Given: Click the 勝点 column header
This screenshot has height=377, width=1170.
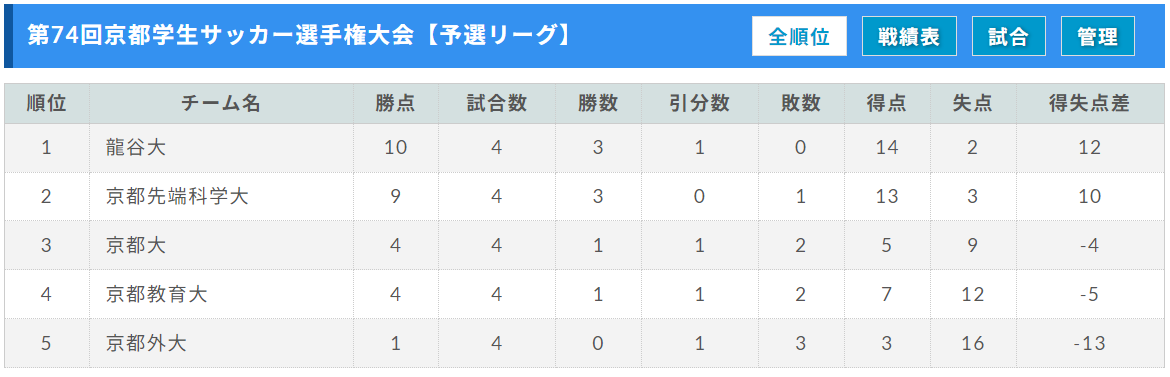Looking at the screenshot, I should 395,104.
